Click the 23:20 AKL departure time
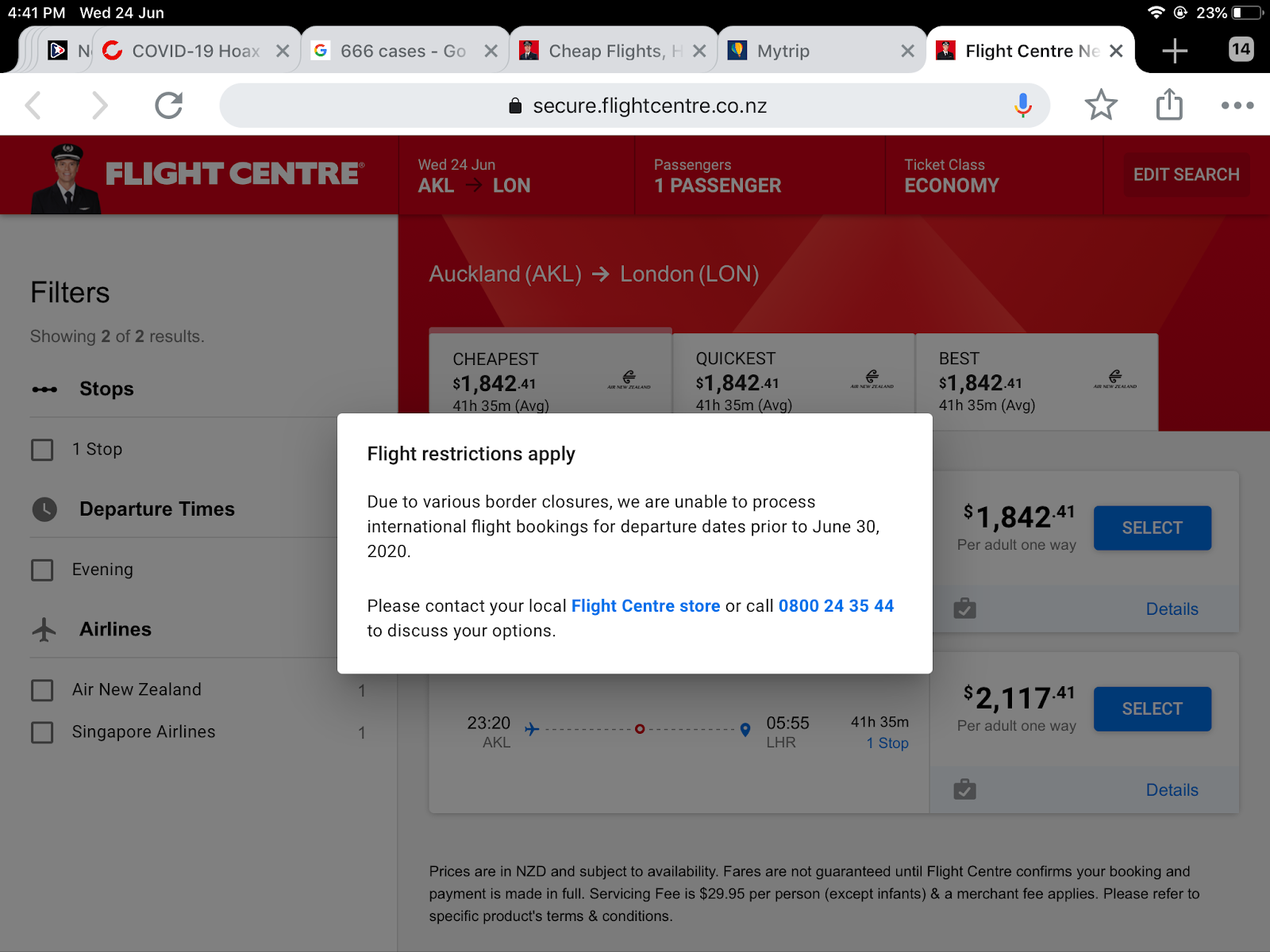Image resolution: width=1270 pixels, height=952 pixels. [489, 724]
